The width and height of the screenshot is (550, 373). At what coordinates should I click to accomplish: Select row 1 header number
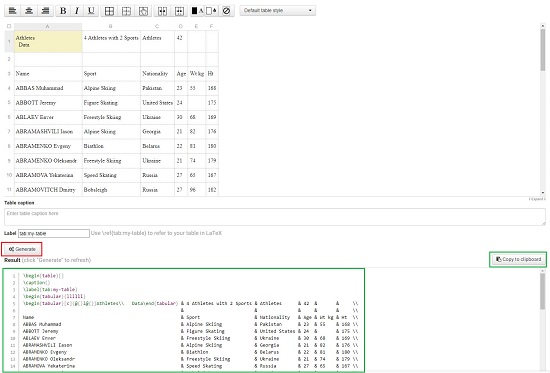tap(9, 41)
